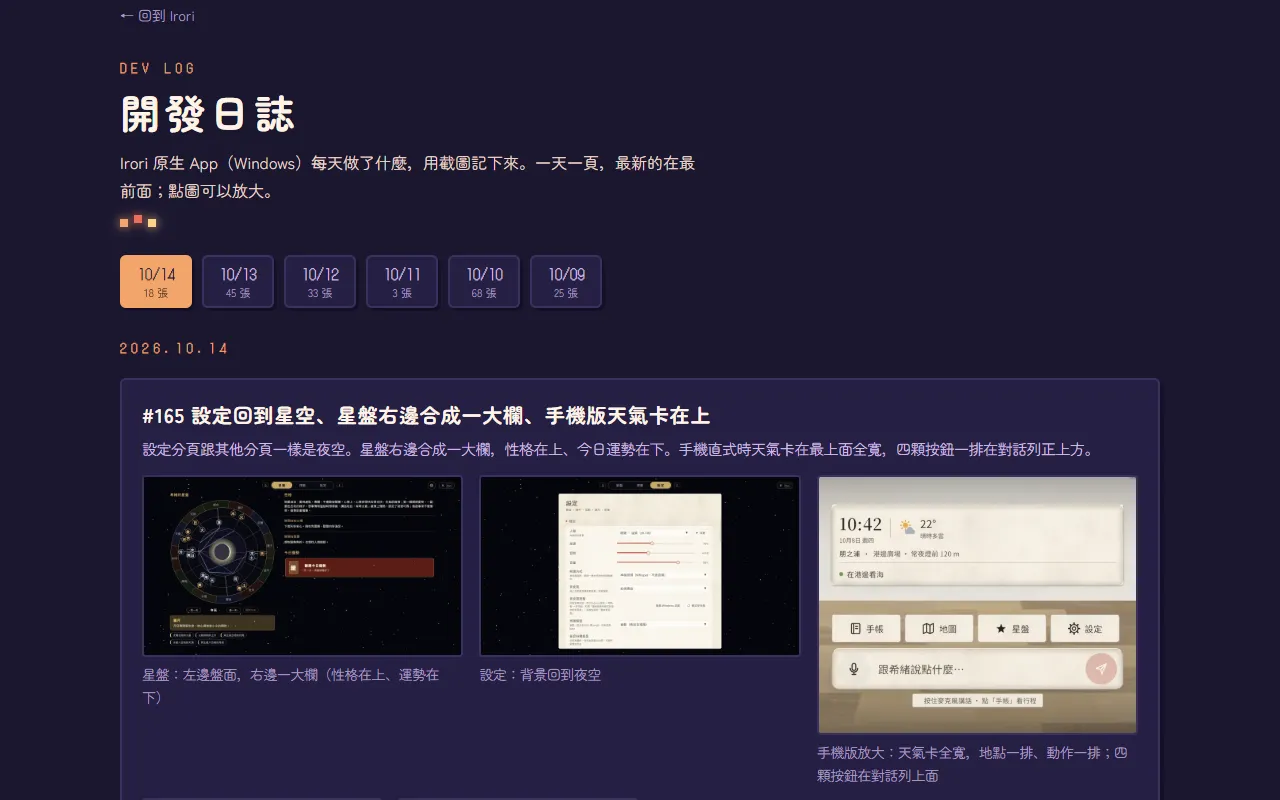
Task: Show the 10/11 date entry
Action: (402, 281)
